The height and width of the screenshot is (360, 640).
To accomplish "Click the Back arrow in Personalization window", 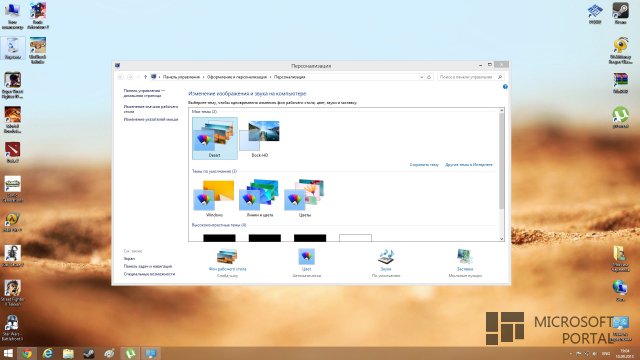I will (120, 77).
